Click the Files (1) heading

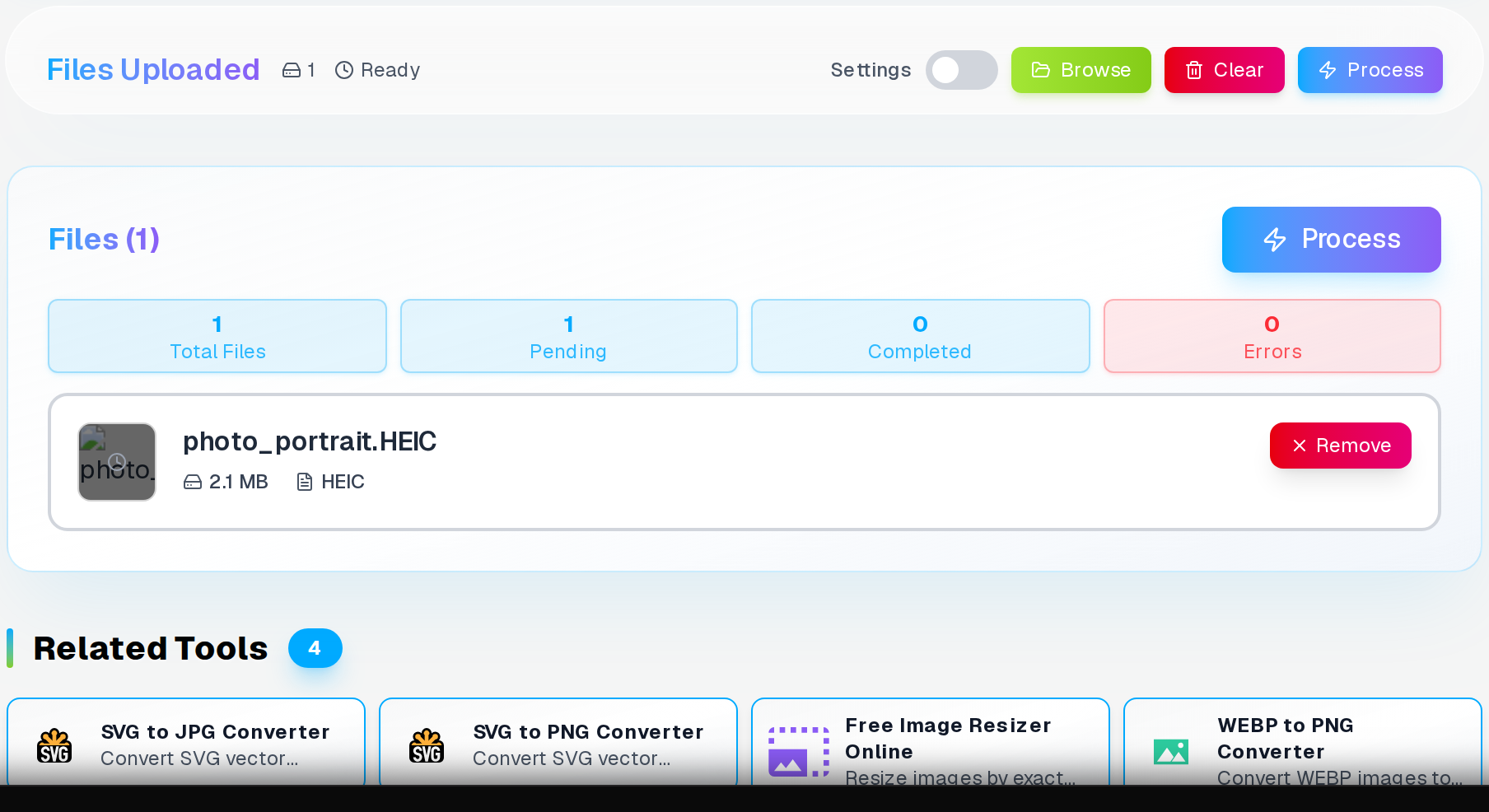pyautogui.click(x=104, y=240)
